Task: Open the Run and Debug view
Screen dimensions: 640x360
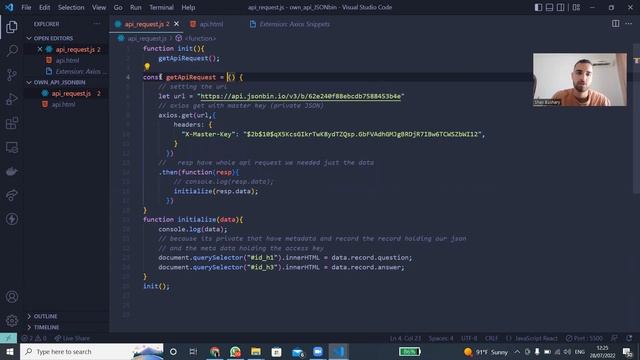Action: point(12,99)
